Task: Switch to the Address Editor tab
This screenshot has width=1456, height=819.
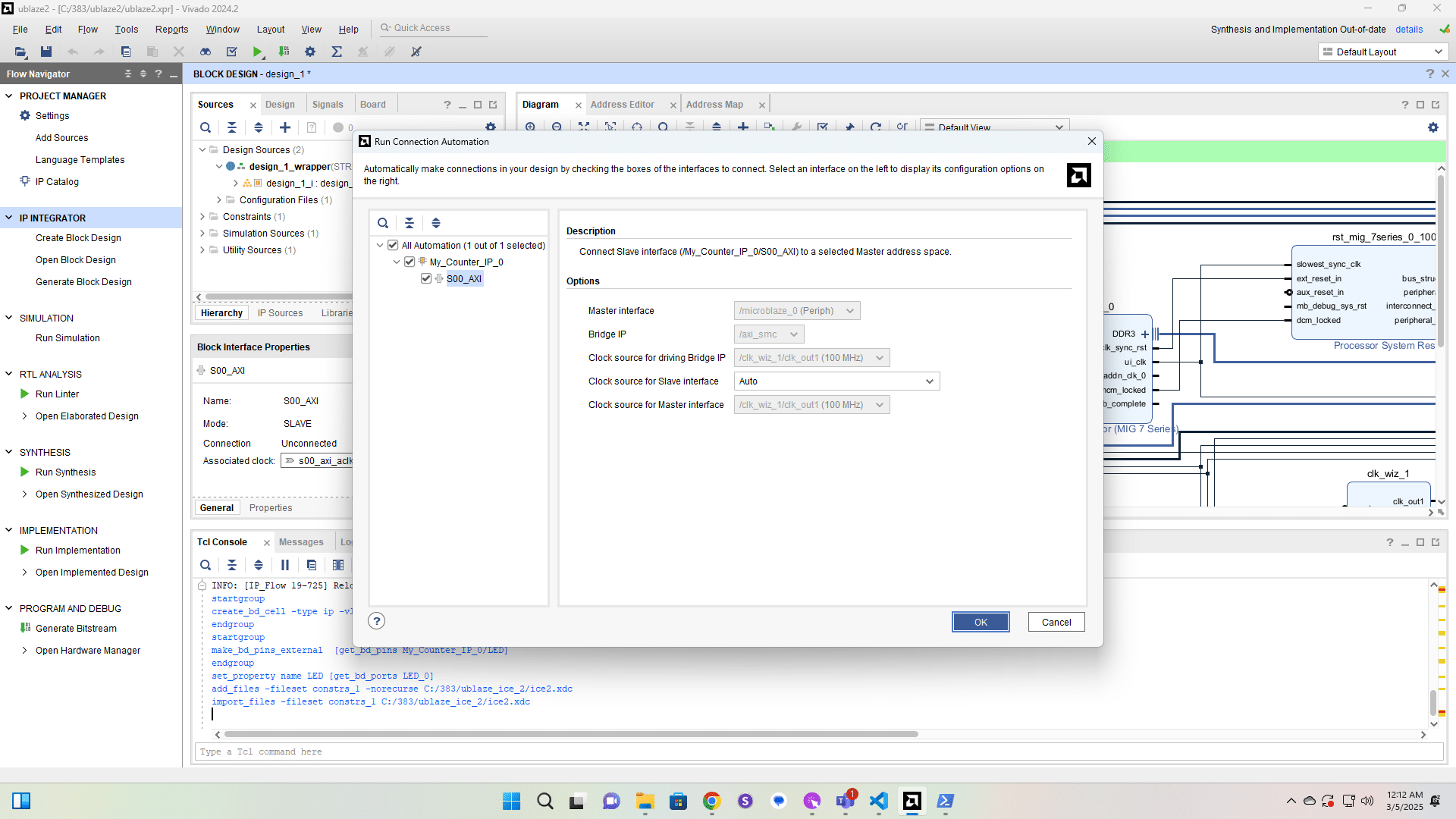Action: [622, 105]
